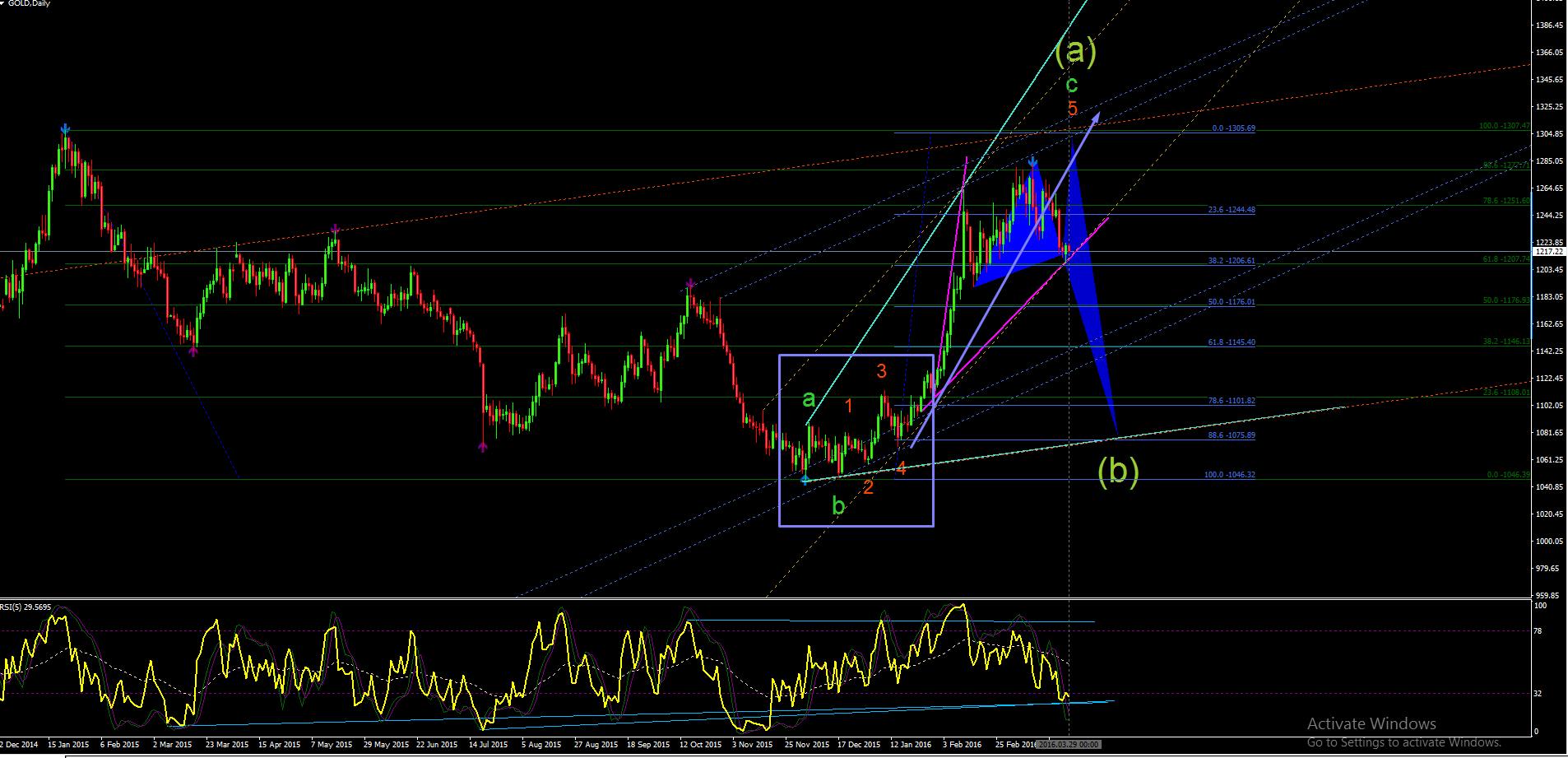Click the green Fibonacci label 50.0 -1176.93
1568x758 pixels.
point(1506,300)
